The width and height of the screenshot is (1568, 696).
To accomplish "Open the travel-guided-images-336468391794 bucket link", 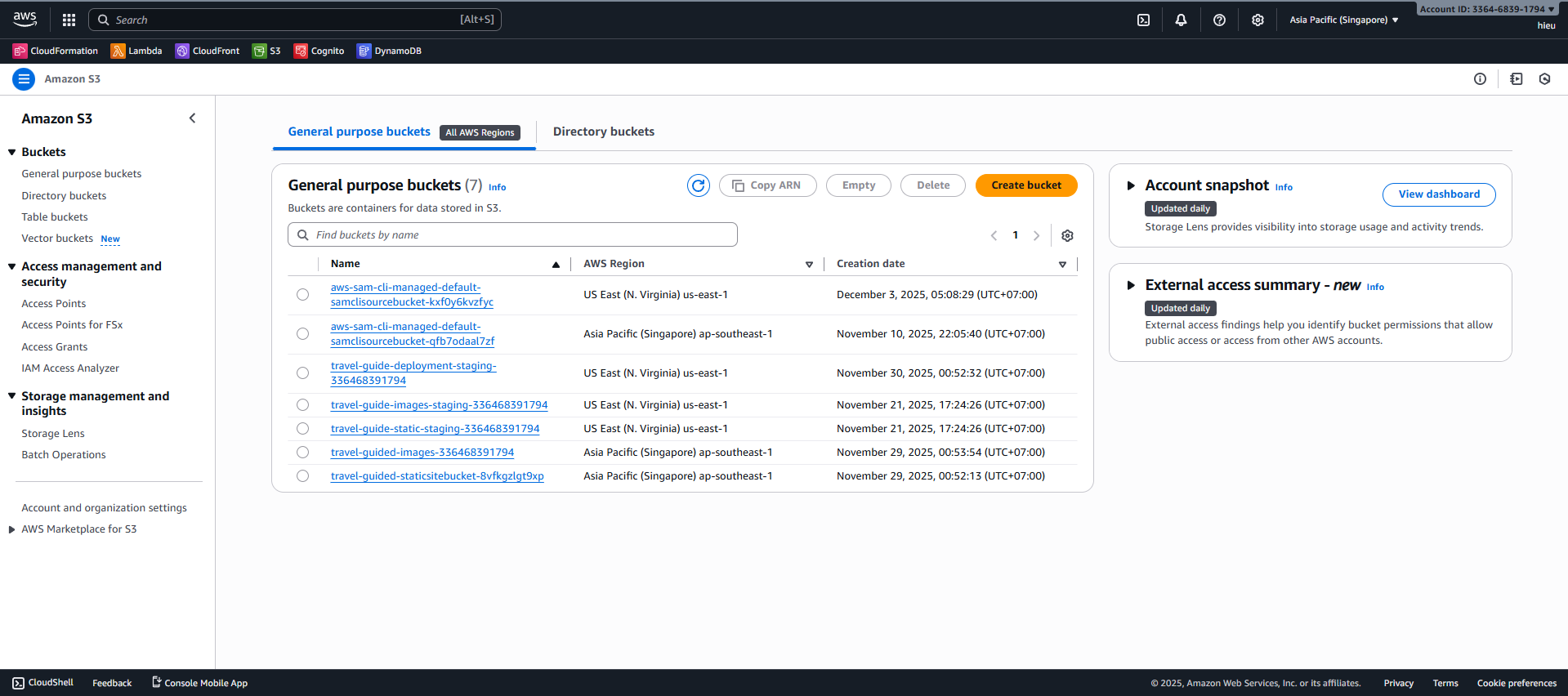I will tap(422, 453).
